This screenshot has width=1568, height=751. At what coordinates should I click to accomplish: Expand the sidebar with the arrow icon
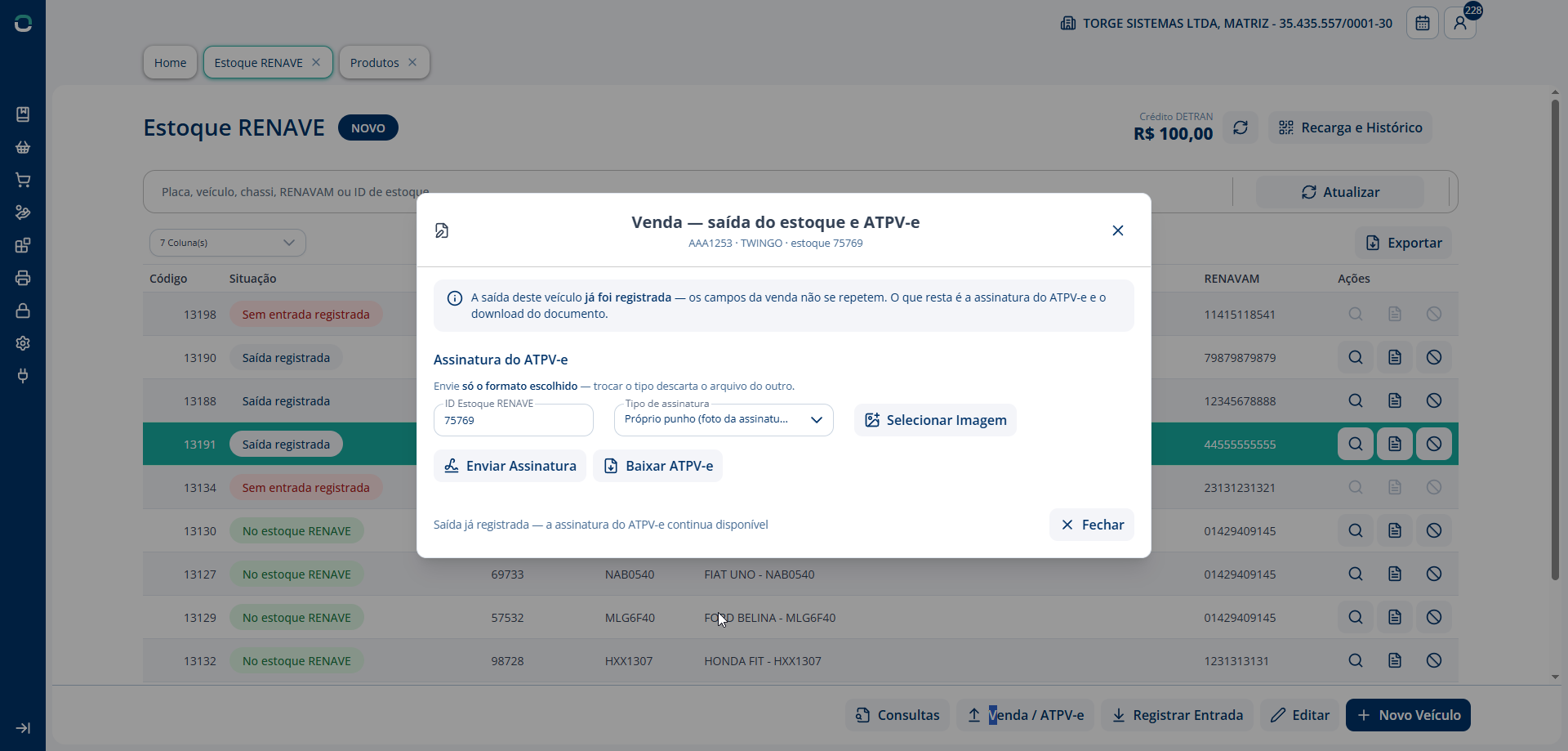coord(23,728)
